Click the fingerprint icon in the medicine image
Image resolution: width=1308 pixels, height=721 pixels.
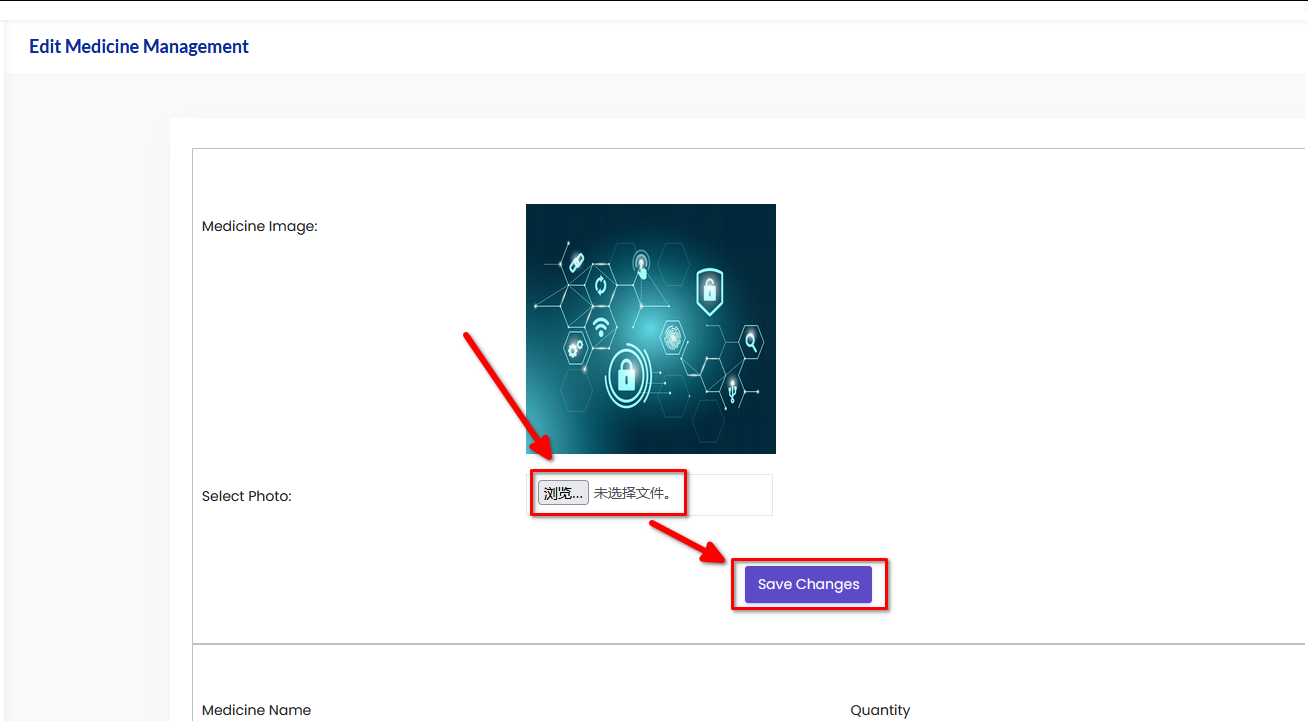pos(672,338)
